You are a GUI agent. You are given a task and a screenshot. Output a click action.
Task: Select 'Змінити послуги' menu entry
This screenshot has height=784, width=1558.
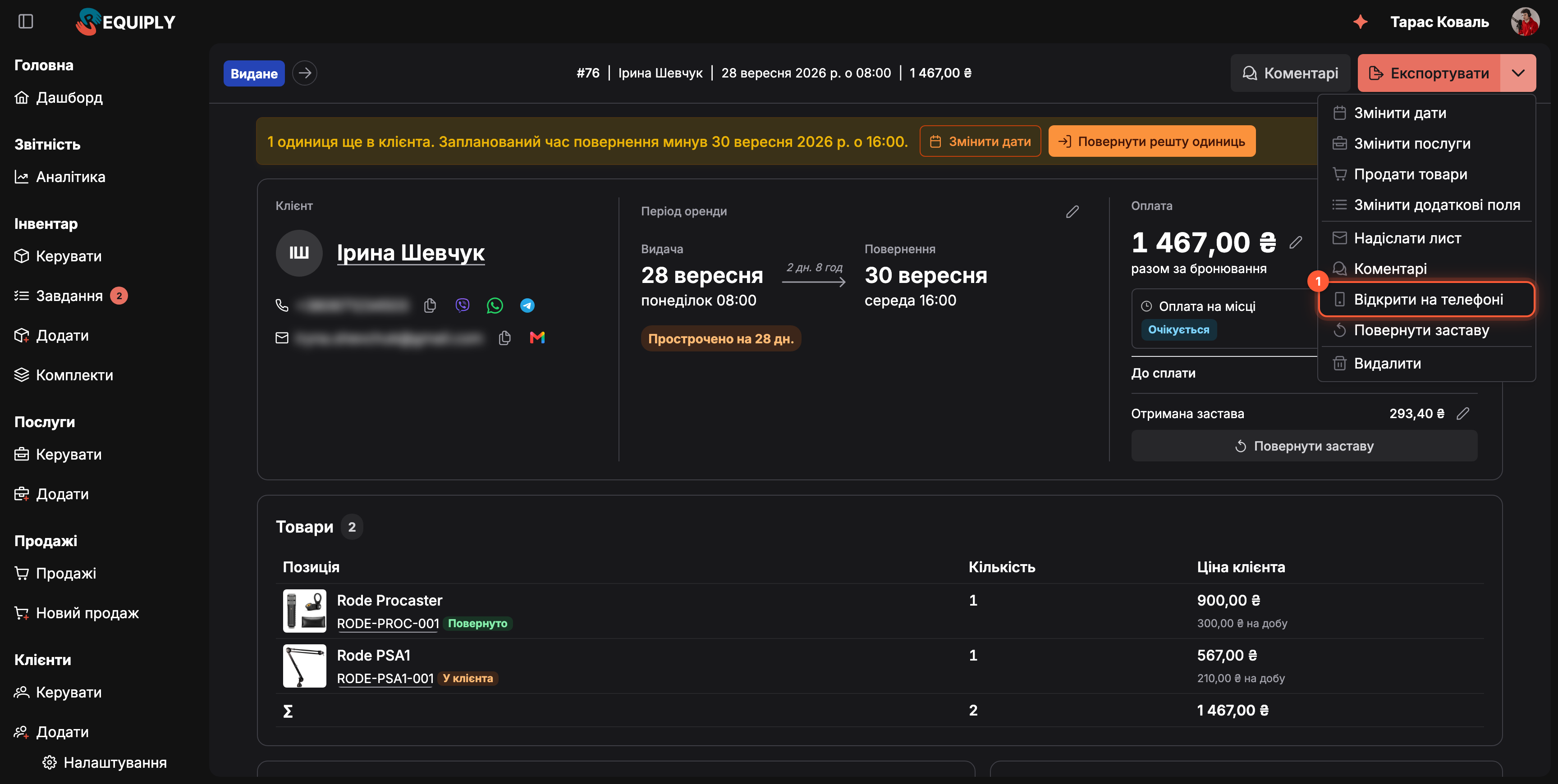click(1427, 143)
